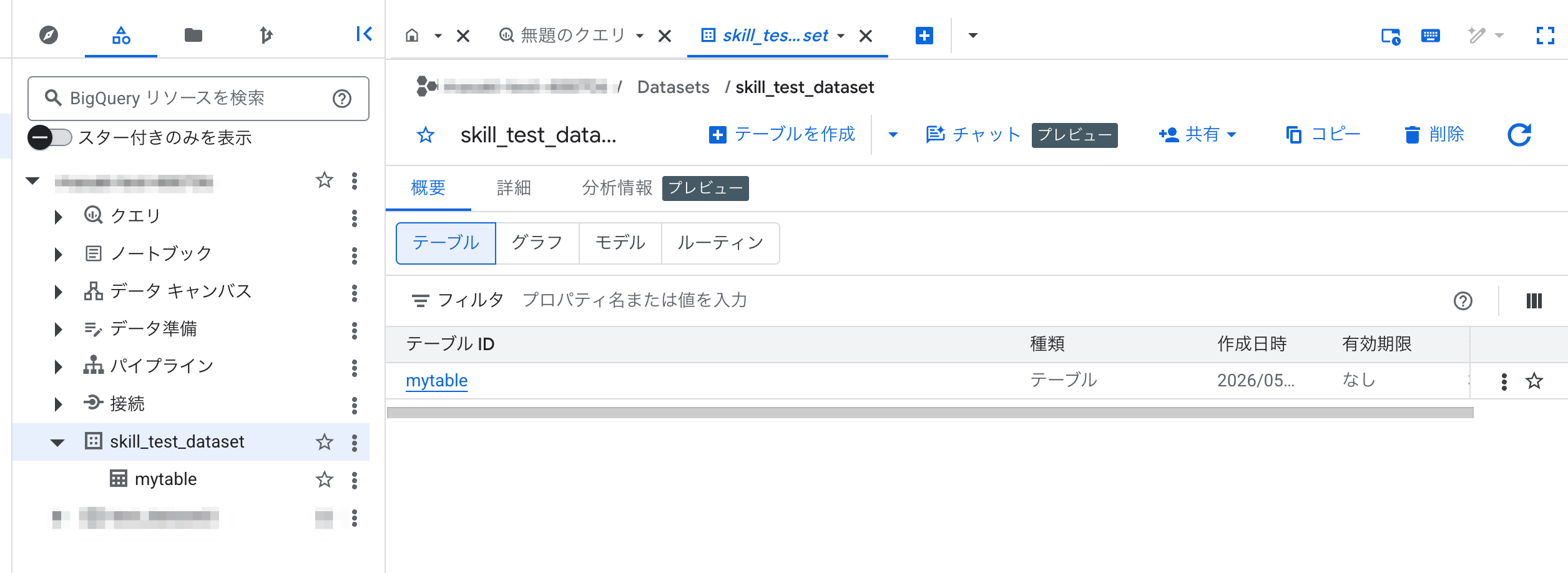This screenshot has height=573, width=1568.
Task: Click the magic pen assist icon
Action: pos(1477,35)
